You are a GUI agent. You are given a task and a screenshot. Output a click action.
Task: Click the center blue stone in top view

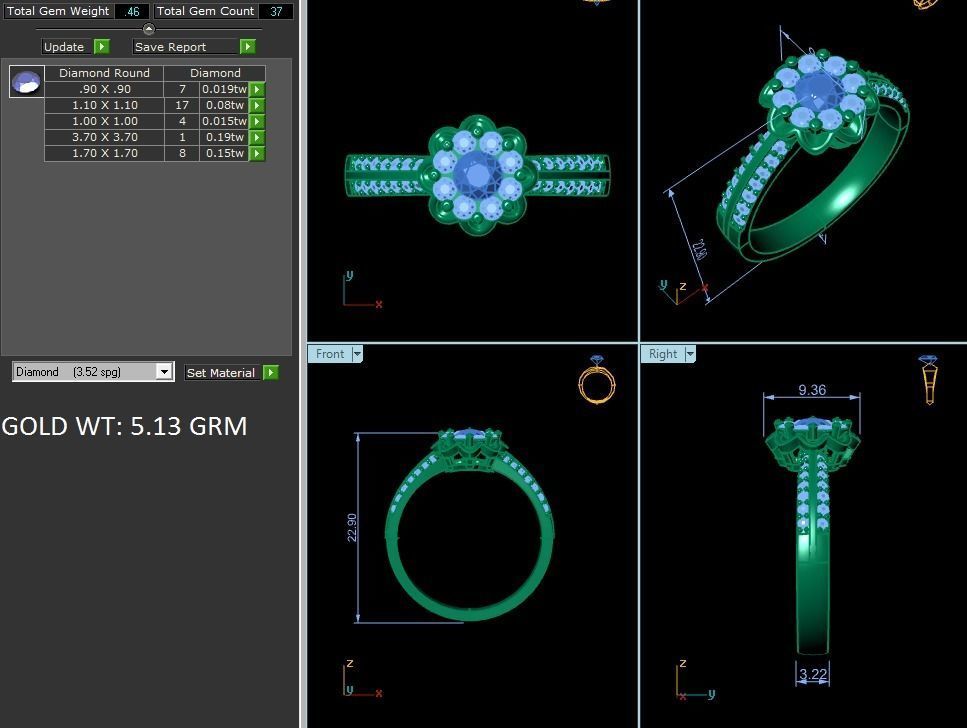pos(476,175)
